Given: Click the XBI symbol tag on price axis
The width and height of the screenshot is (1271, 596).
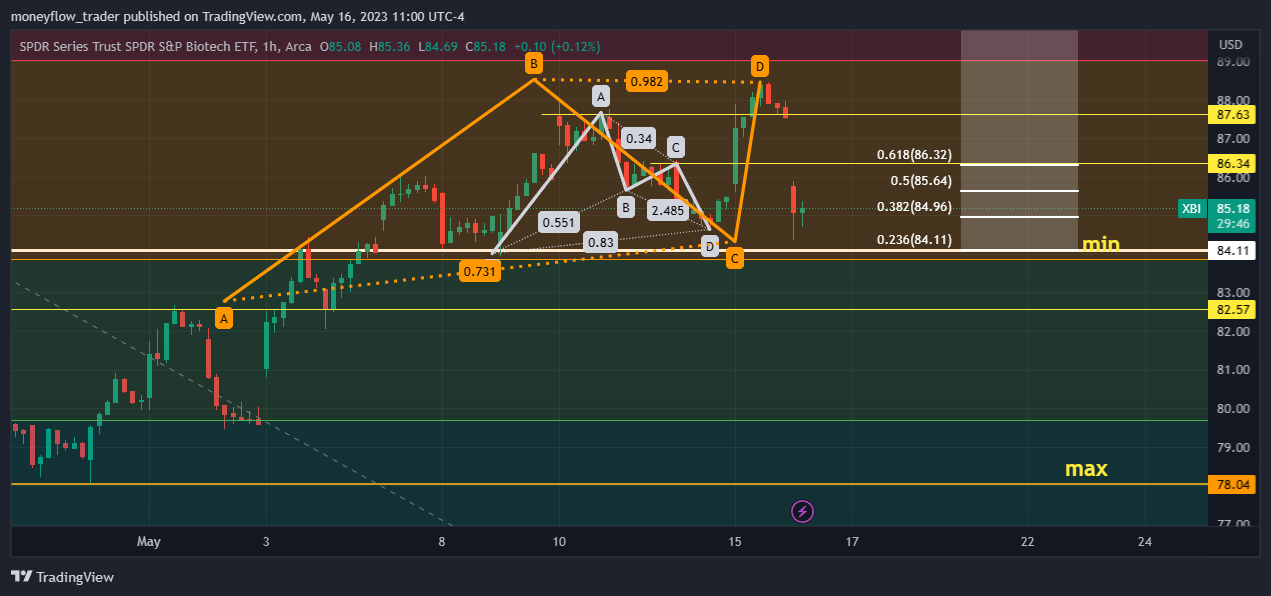Looking at the screenshot, I should (x=1191, y=209).
